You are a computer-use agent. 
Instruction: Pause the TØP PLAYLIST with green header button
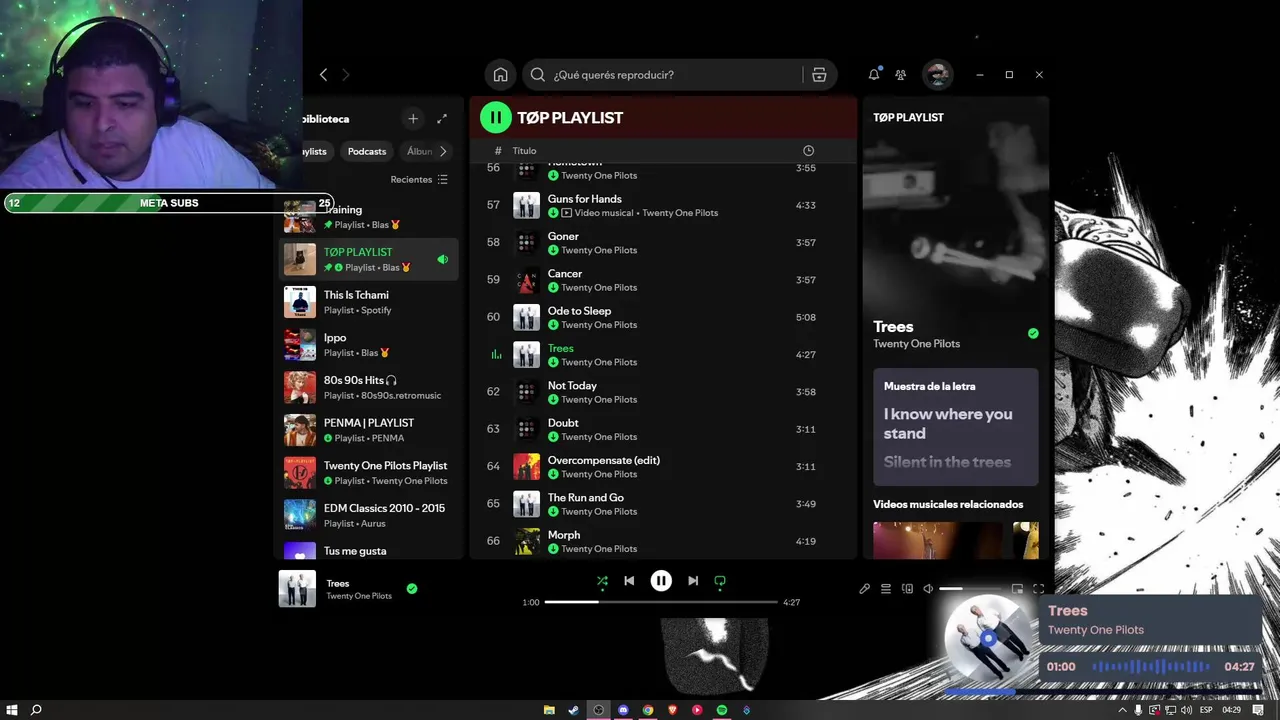(495, 117)
